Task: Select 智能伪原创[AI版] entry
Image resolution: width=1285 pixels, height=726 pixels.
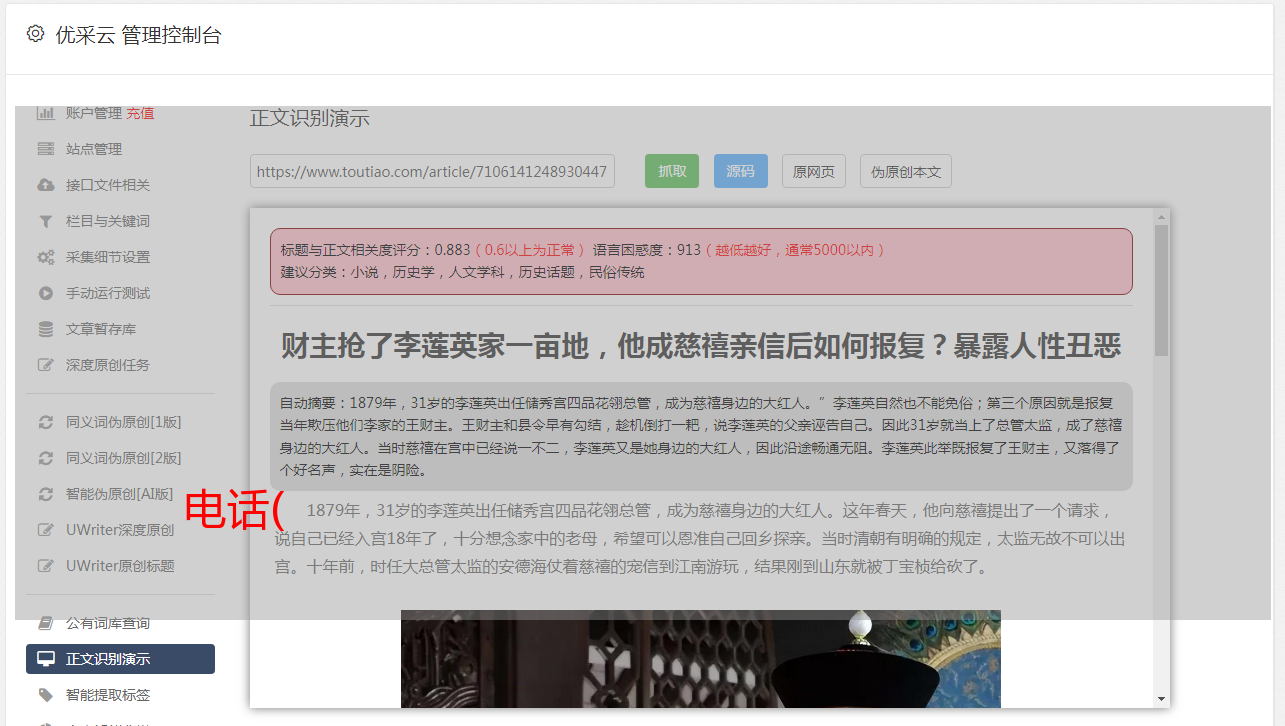Action: (x=120, y=494)
